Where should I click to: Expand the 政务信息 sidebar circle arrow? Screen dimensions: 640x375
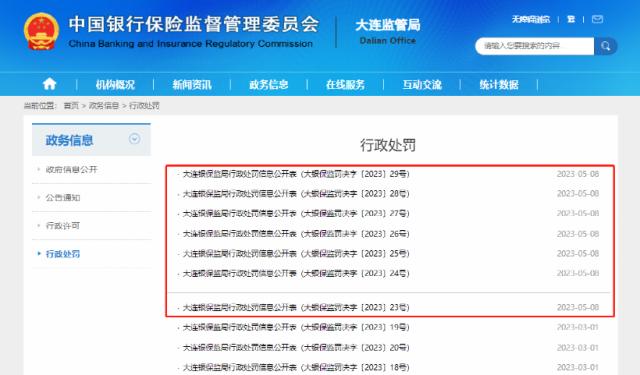(x=135, y=139)
